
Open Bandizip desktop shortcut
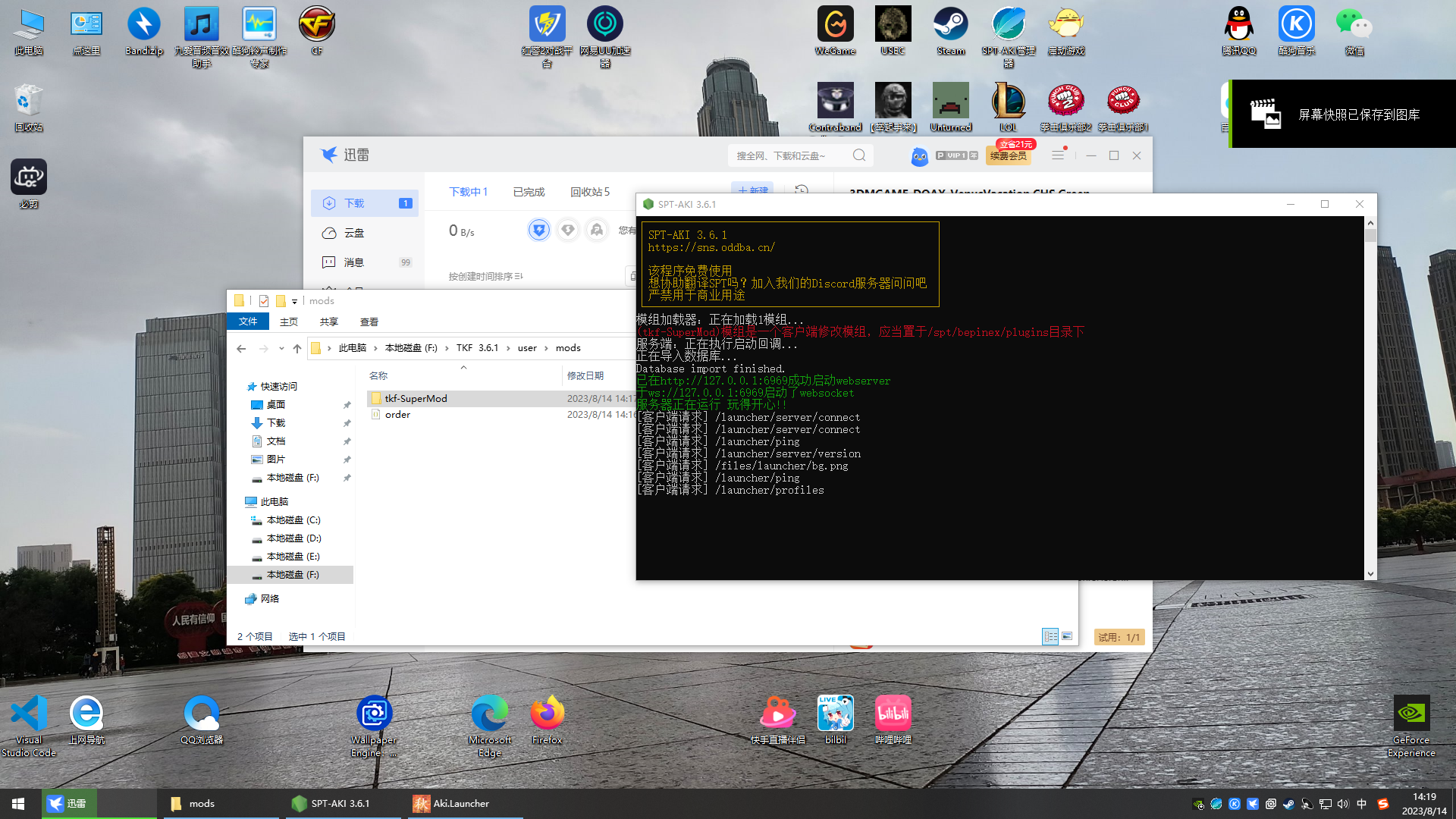pos(144,32)
